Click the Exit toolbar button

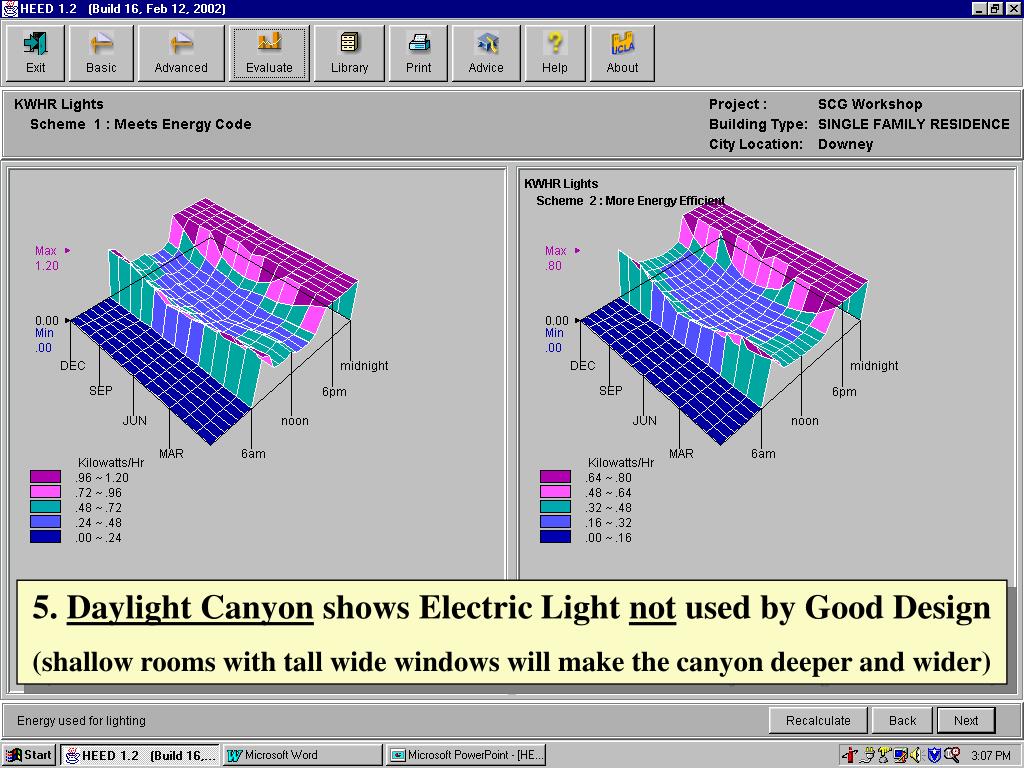point(35,54)
